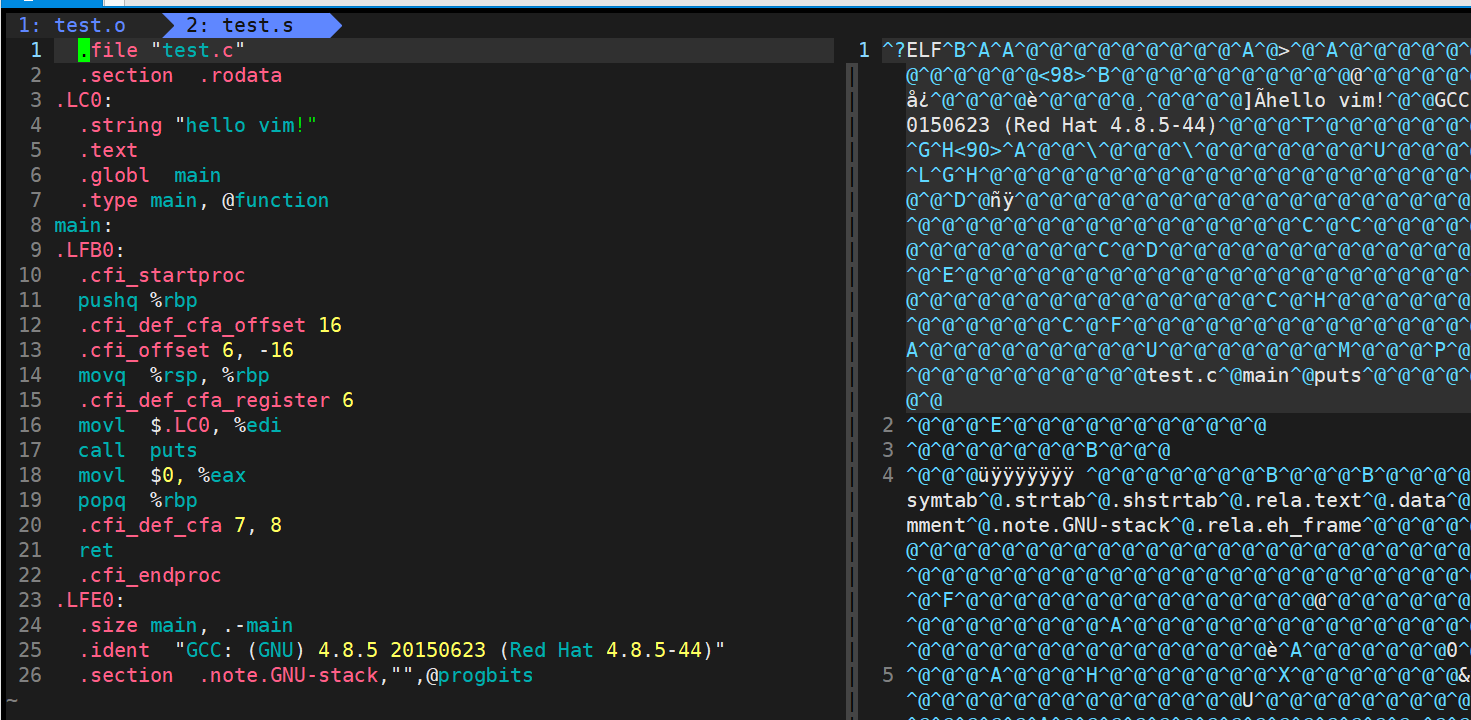Click line number 2 in right pane
This screenshot has width=1471, height=720.
click(888, 425)
